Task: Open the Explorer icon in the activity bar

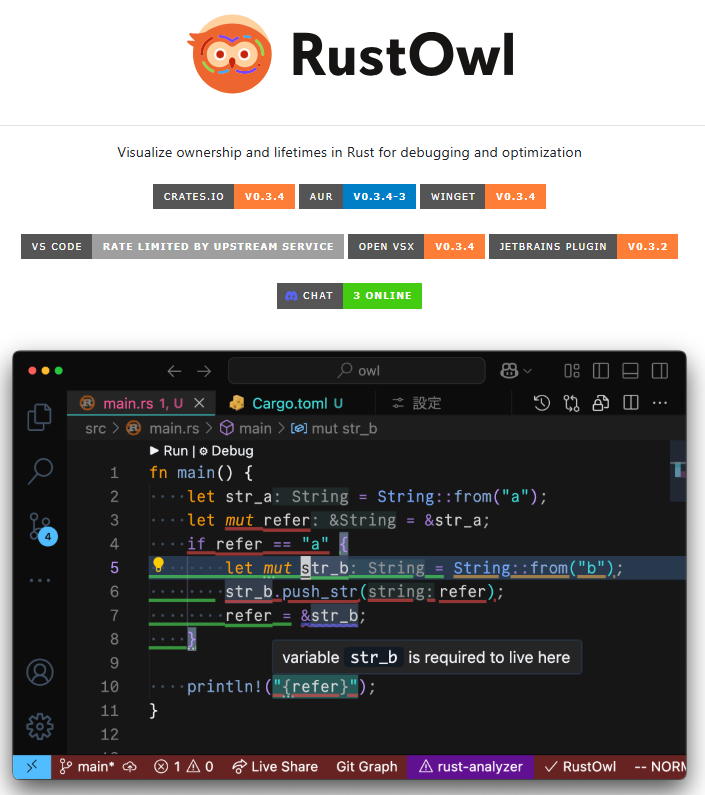Action: click(x=40, y=416)
